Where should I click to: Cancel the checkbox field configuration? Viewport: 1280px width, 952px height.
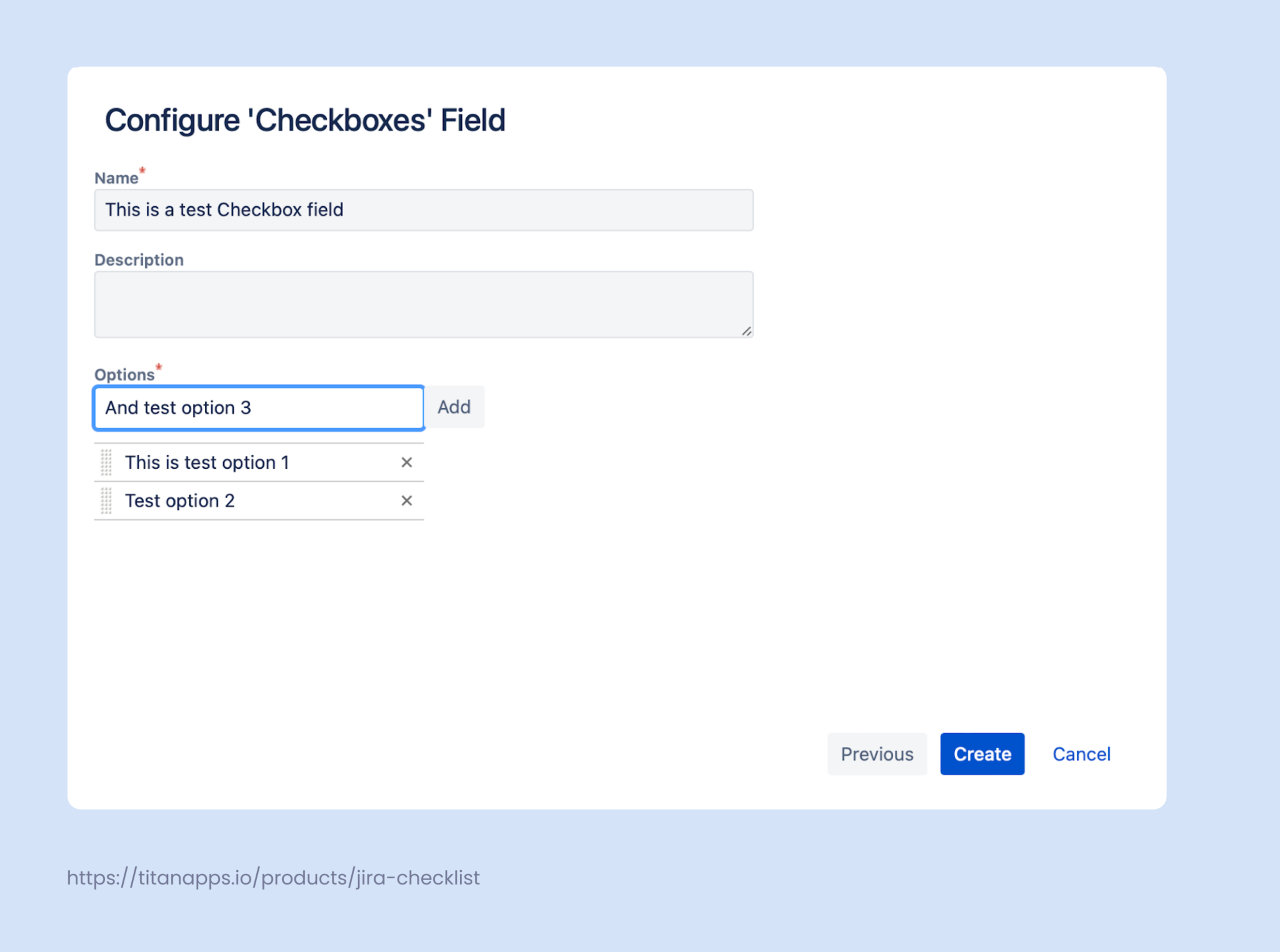[x=1081, y=754]
